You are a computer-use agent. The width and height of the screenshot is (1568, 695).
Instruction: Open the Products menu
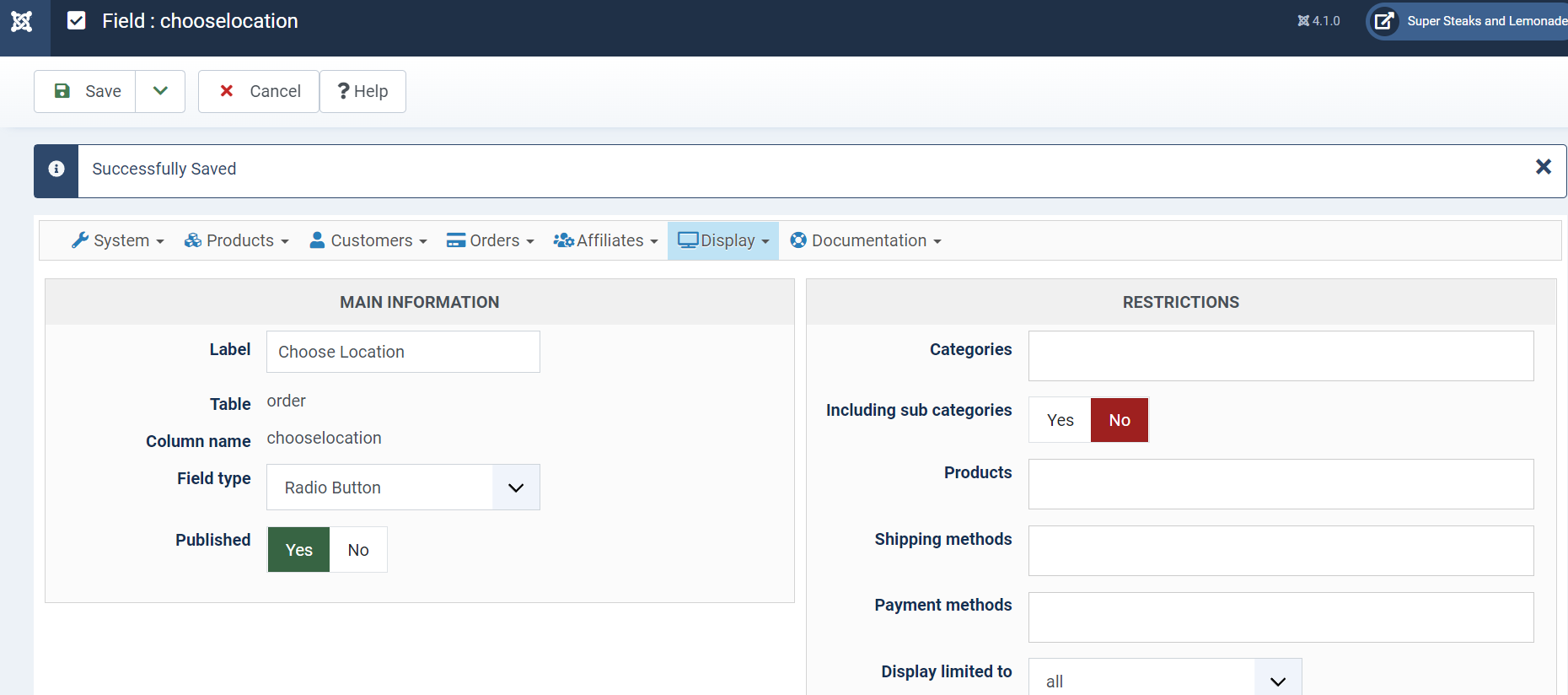coord(237,240)
